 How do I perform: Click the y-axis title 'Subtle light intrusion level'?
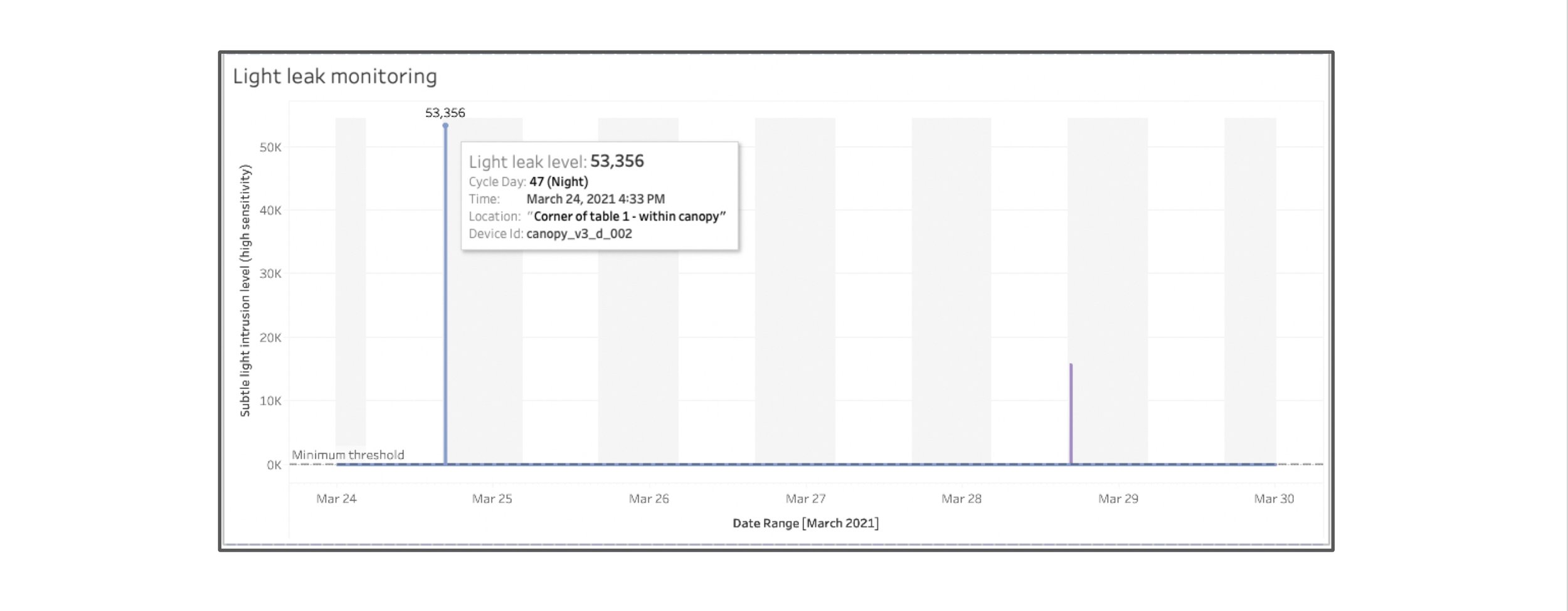(x=245, y=290)
